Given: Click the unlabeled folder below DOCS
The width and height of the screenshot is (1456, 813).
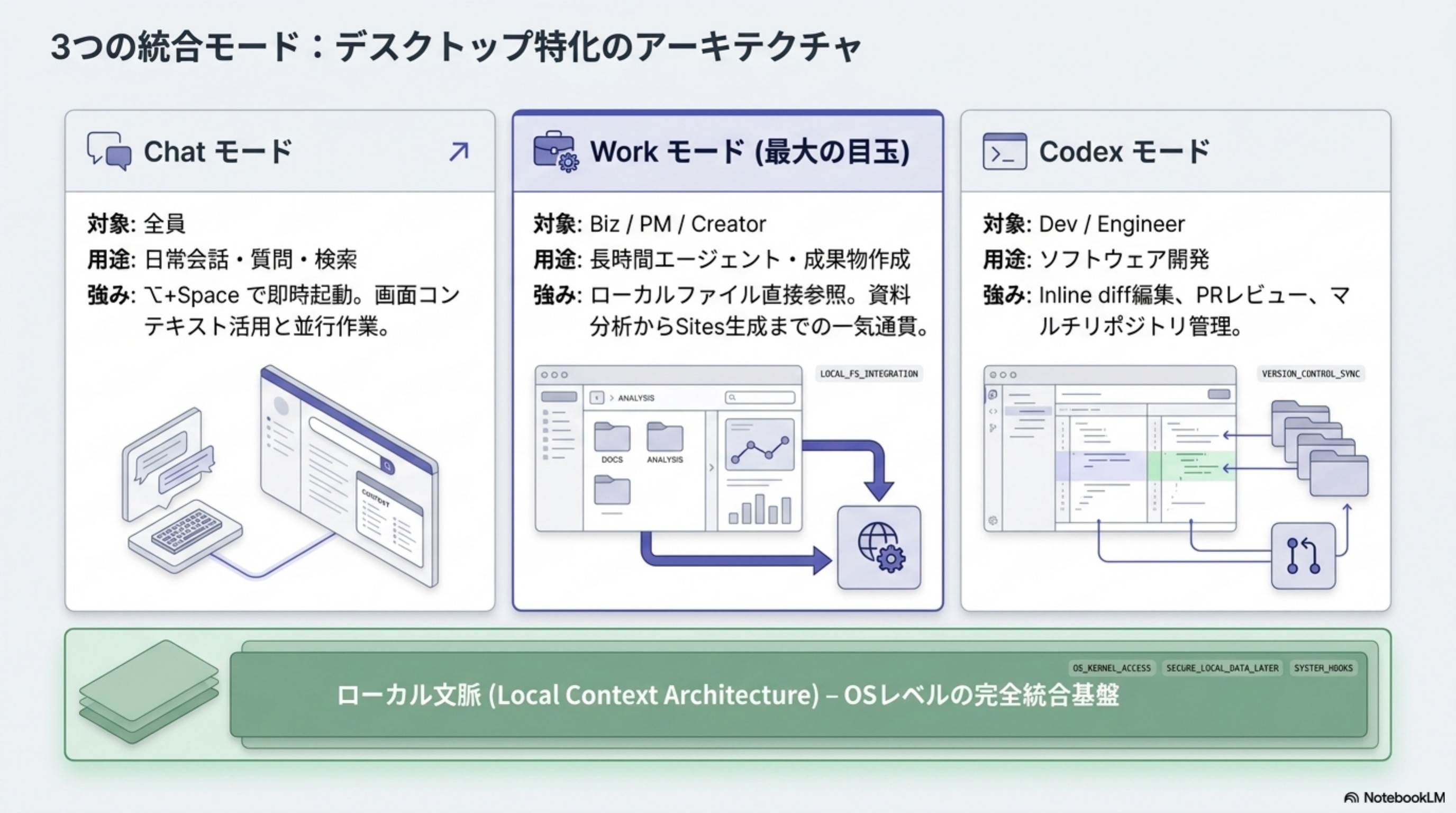Looking at the screenshot, I should (x=612, y=490).
